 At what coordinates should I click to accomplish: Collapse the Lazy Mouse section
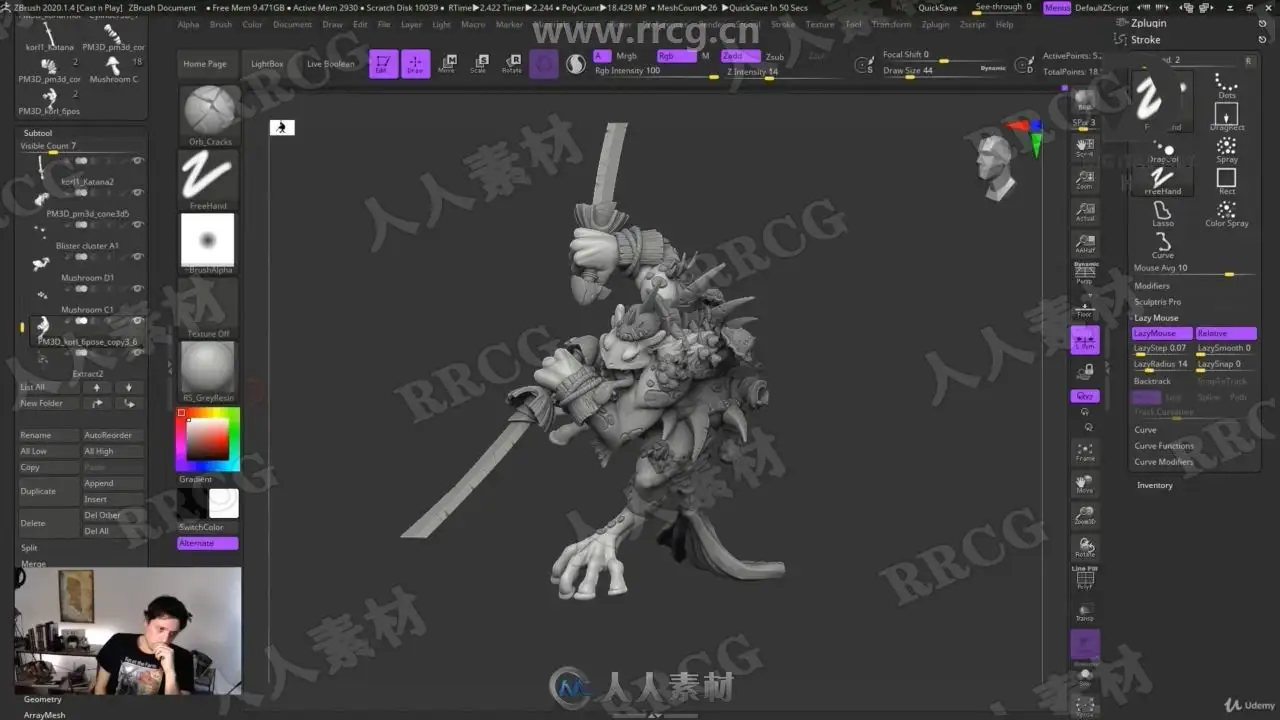[x=1156, y=318]
